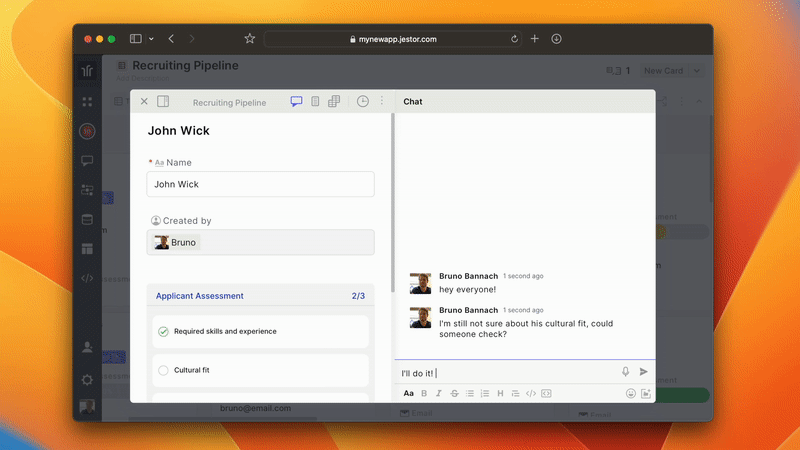Viewport: 800px width, 450px height.
Task: Open the chat speech-bubble icon in card header
Action: pyautogui.click(x=296, y=102)
